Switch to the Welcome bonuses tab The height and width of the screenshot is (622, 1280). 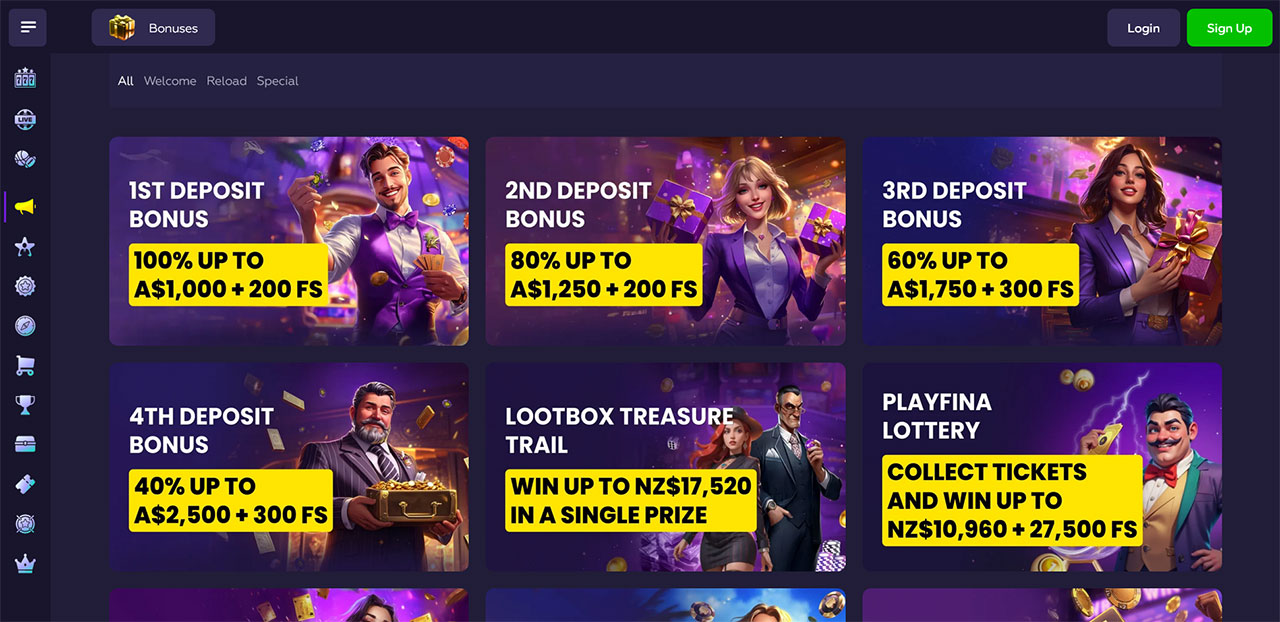(x=170, y=81)
